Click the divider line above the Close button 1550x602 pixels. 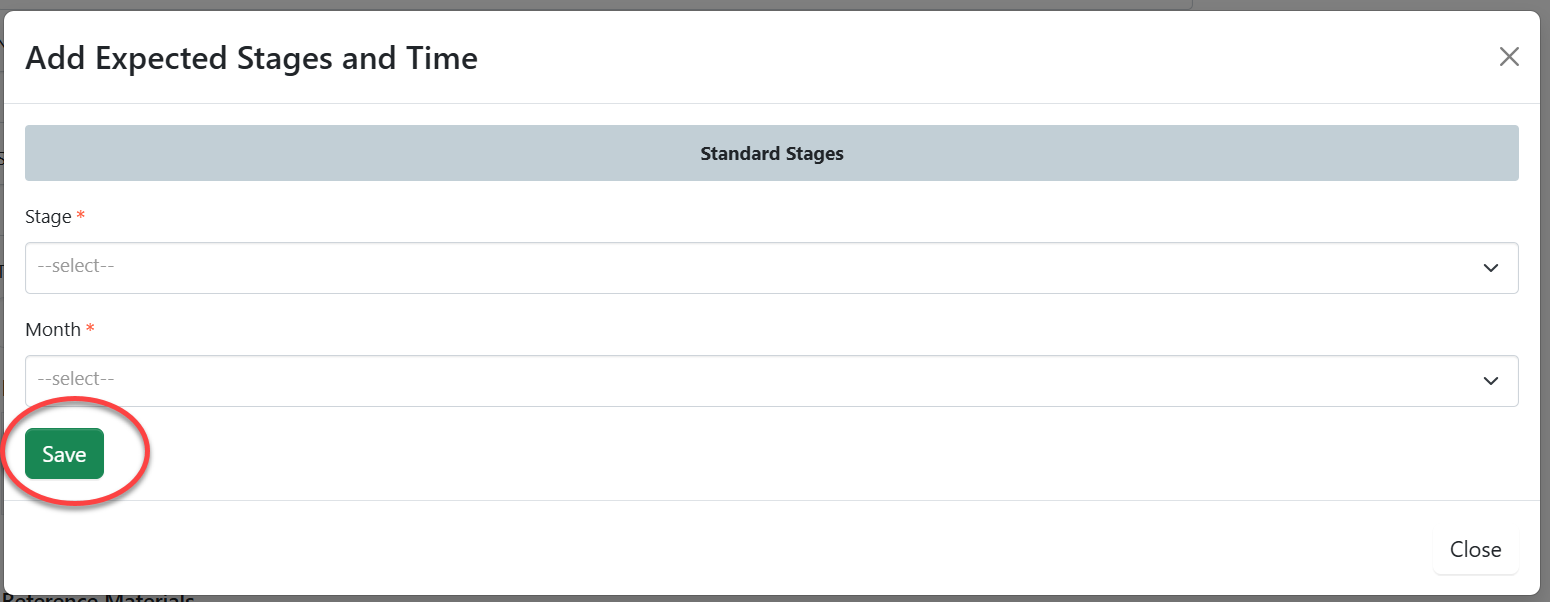point(771,500)
